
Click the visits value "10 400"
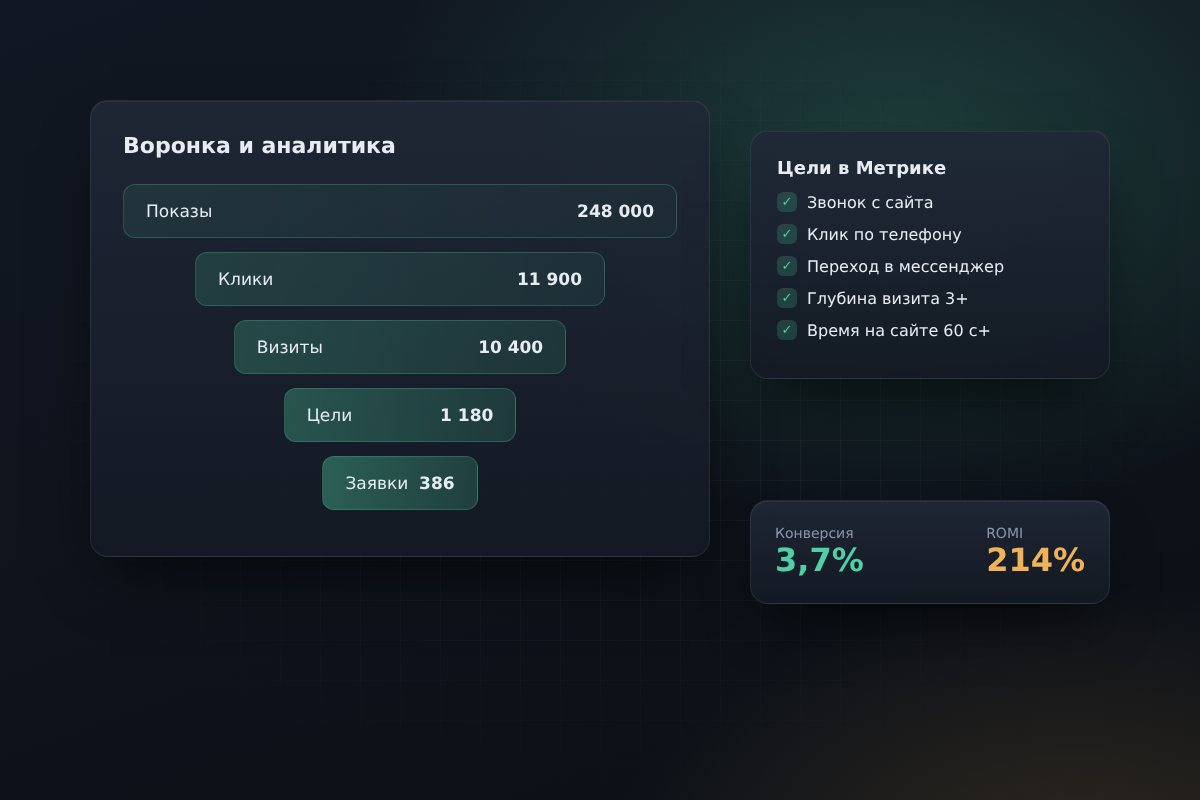click(x=510, y=347)
